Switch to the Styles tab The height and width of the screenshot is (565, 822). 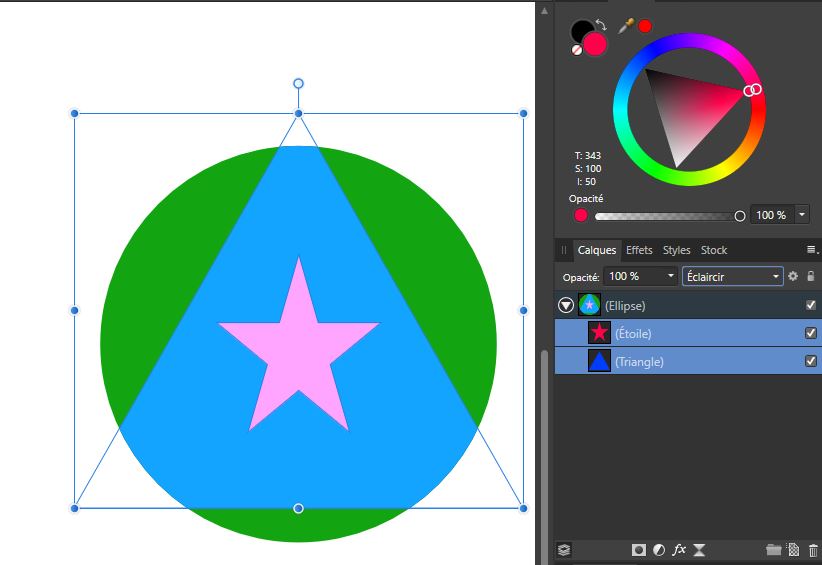pos(676,250)
